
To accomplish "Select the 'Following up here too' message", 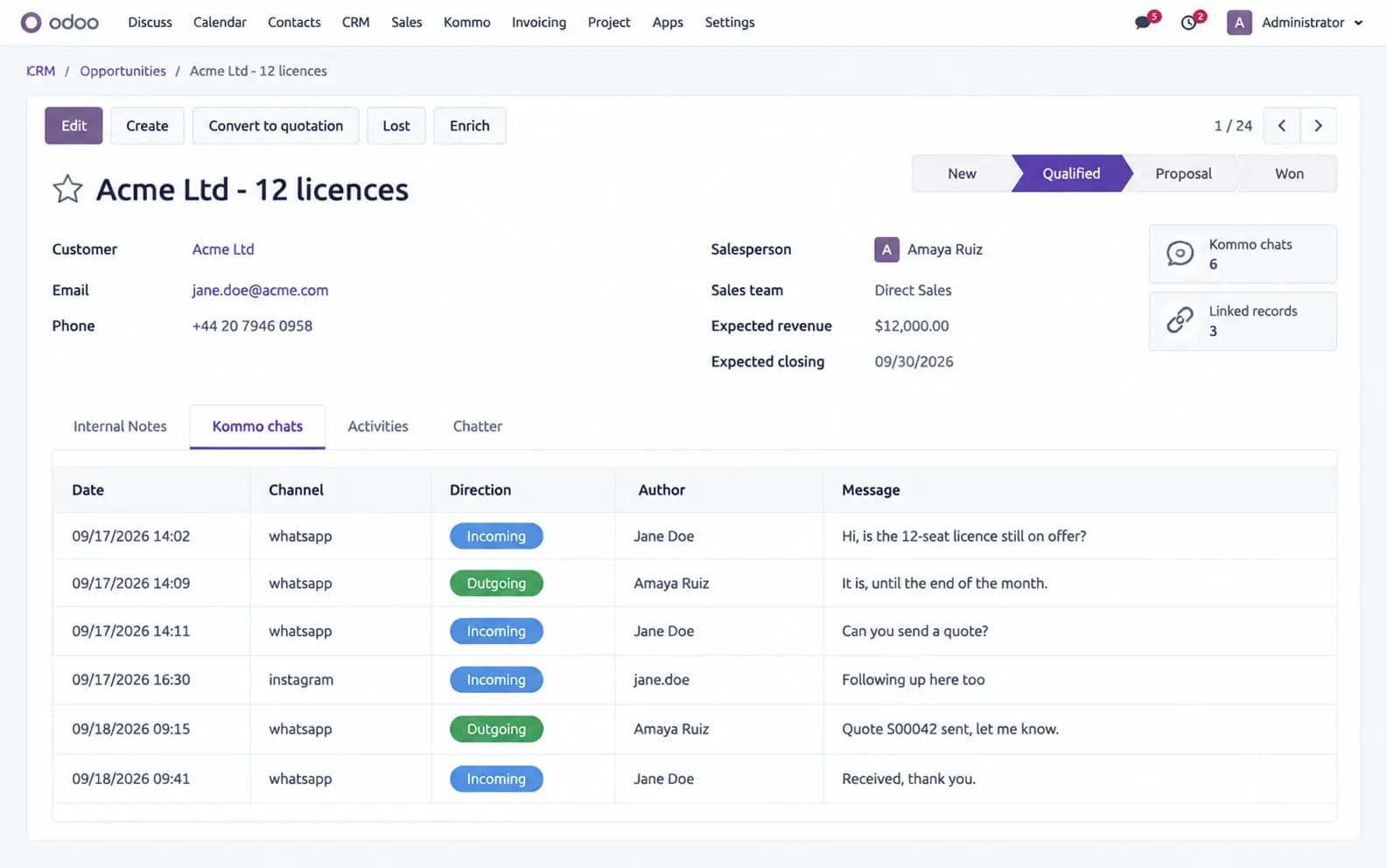I will pos(913,680).
